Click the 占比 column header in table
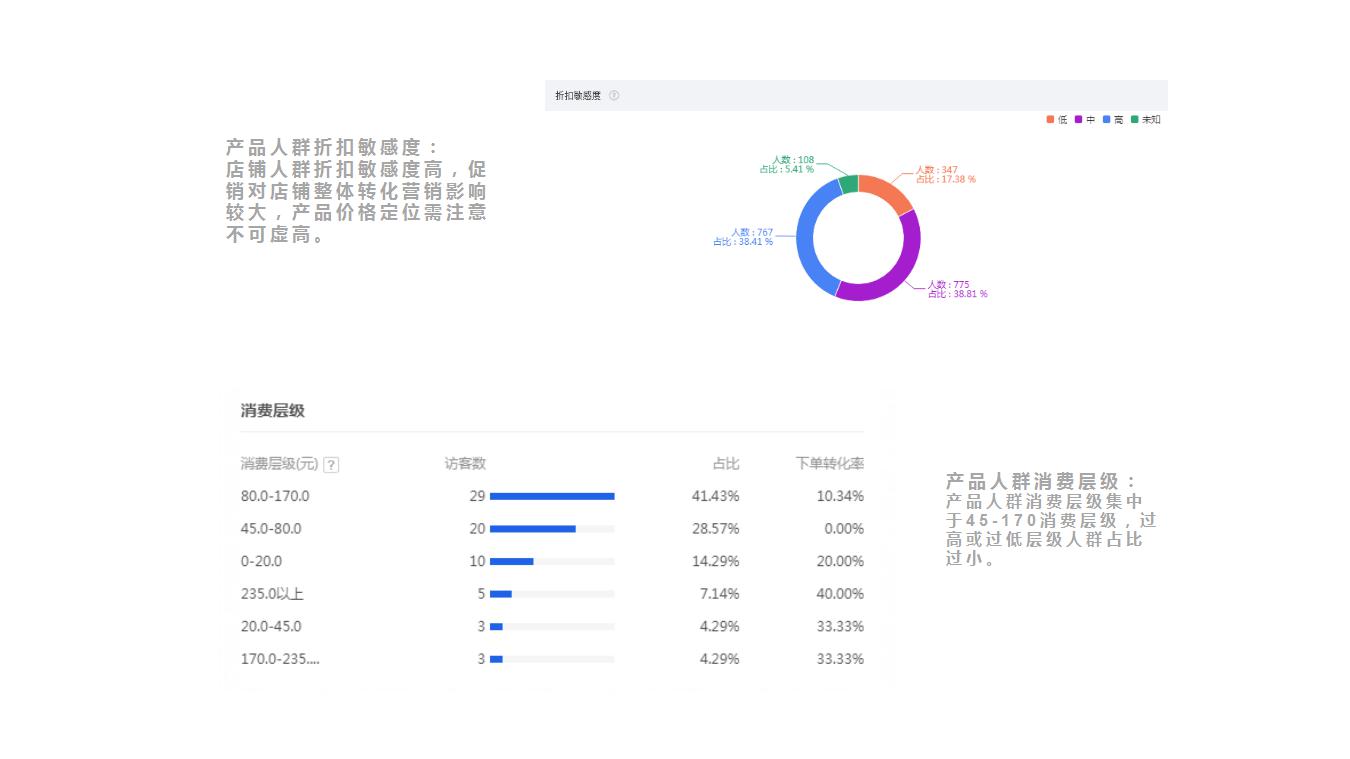Screen dimensions: 1350x759 coord(725,464)
